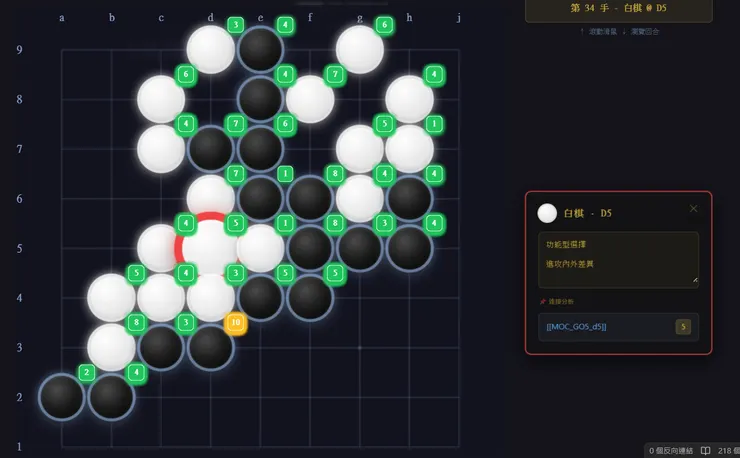Click the note text area containing 功能型選擇

[x=618, y=260]
